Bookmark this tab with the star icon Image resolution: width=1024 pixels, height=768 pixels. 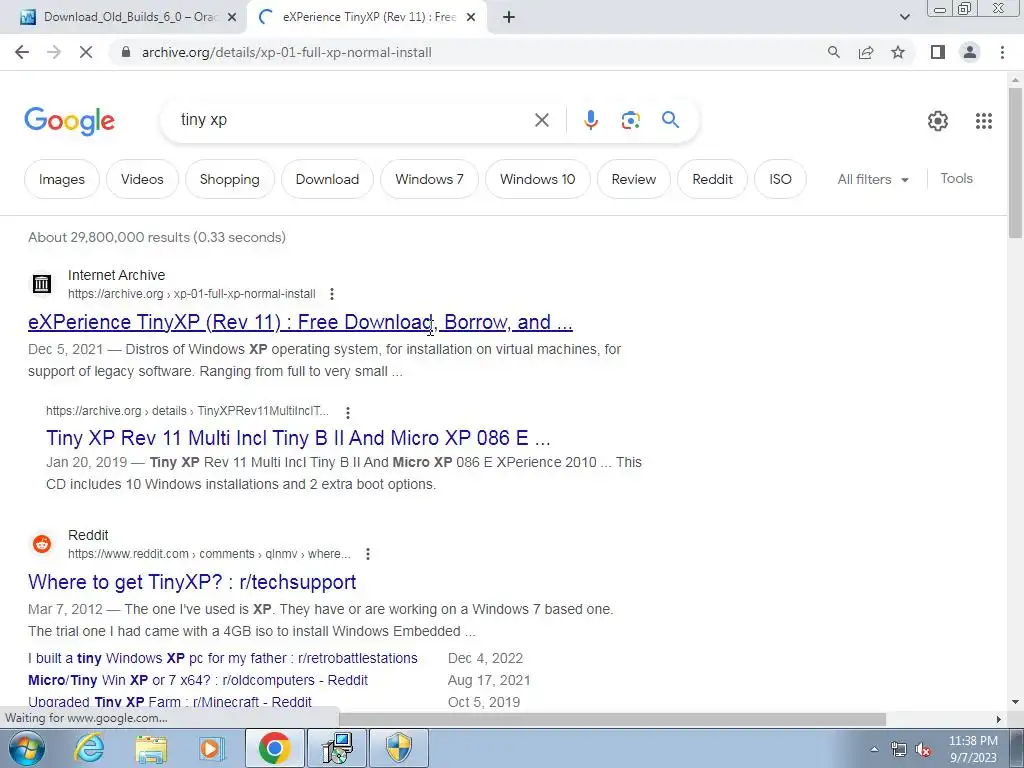pos(898,52)
